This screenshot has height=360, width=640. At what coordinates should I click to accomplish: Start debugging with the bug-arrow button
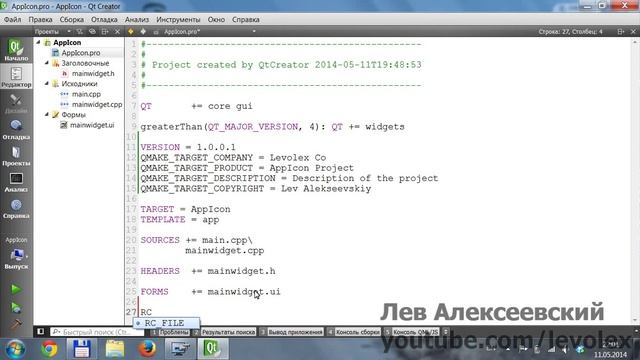point(16,307)
